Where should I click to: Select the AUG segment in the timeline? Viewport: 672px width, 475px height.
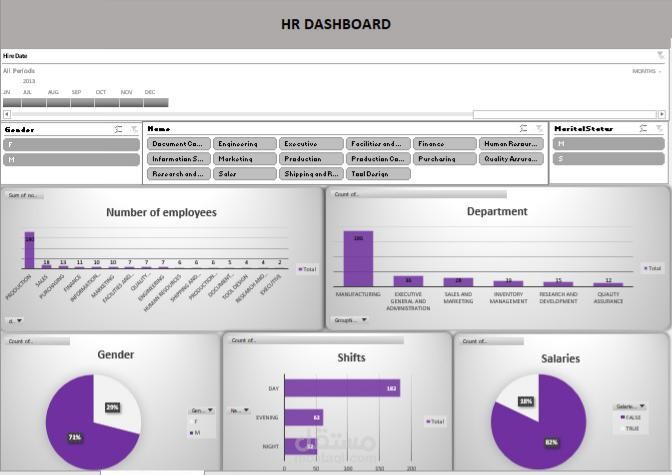point(58,102)
